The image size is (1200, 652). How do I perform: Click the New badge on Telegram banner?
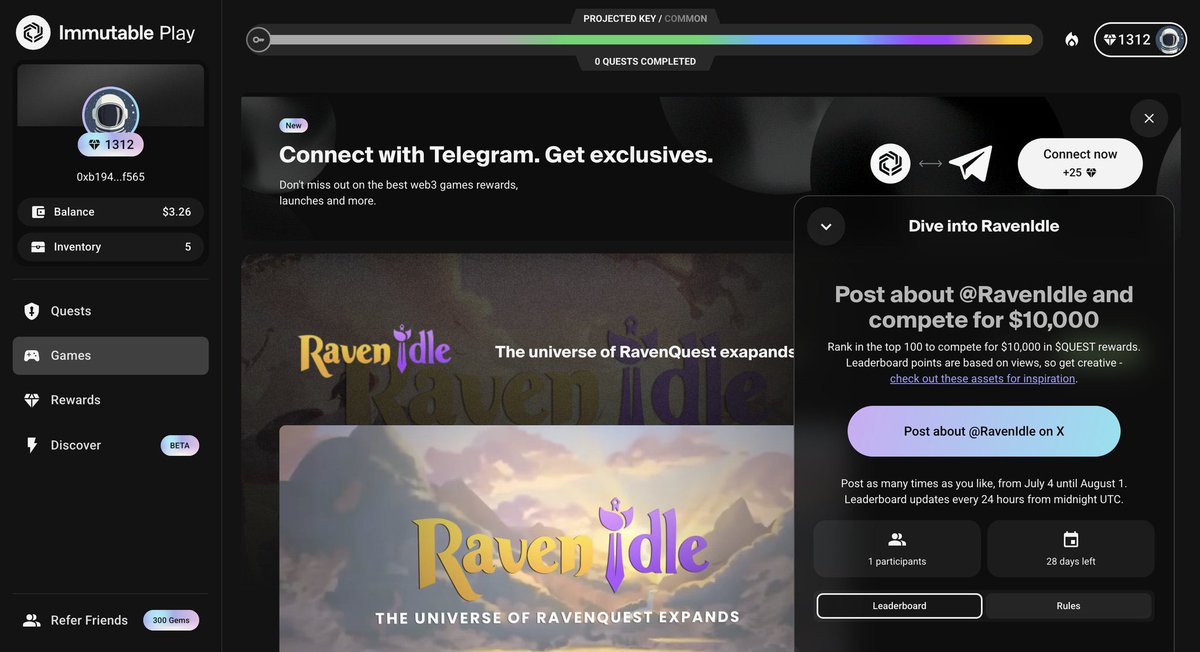point(294,126)
